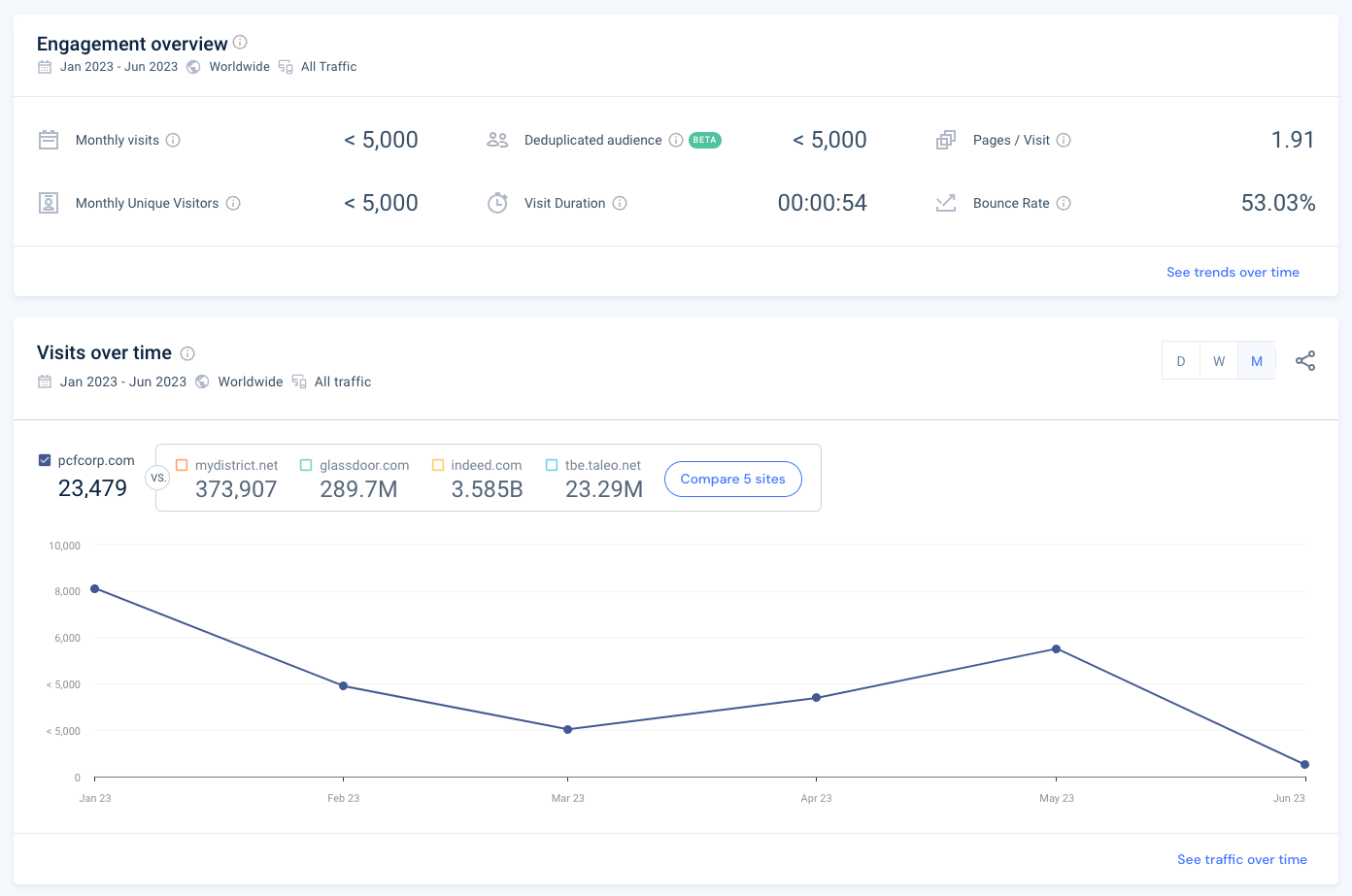Enable the glassdoor.com comparison checkbox
This screenshot has height=896, width=1352.
(x=306, y=465)
